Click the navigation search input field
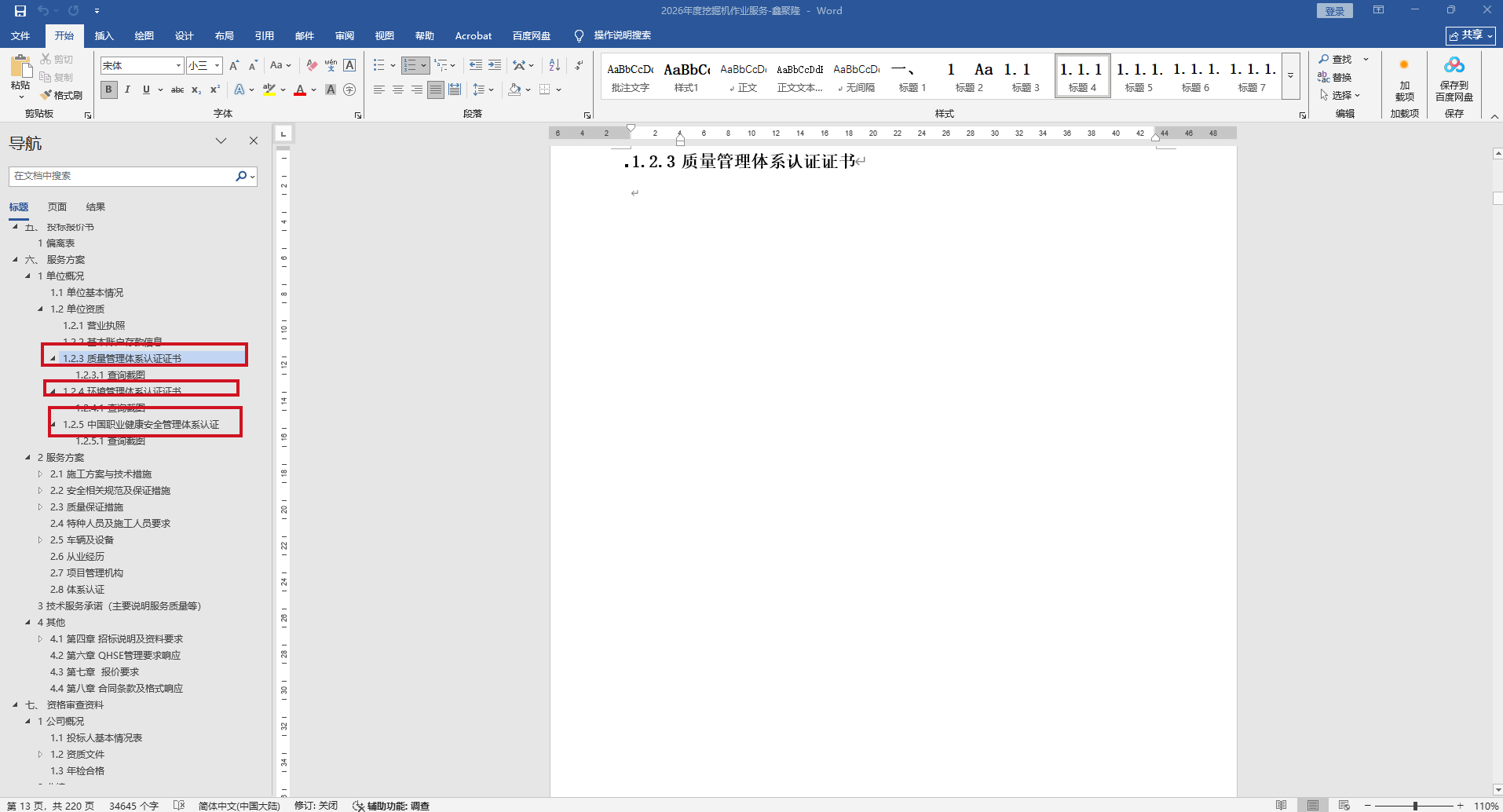Image resolution: width=1503 pixels, height=812 pixels. click(122, 176)
